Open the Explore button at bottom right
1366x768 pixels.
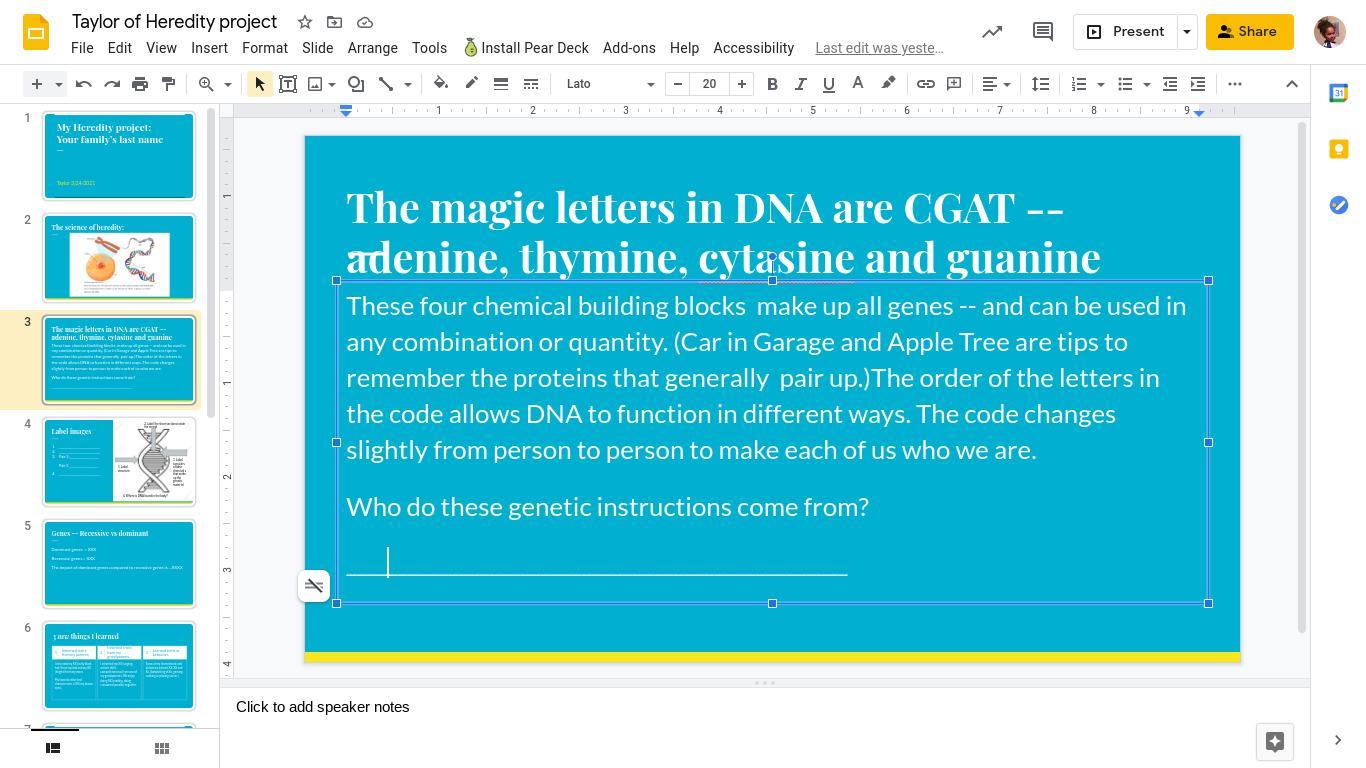[x=1274, y=741]
